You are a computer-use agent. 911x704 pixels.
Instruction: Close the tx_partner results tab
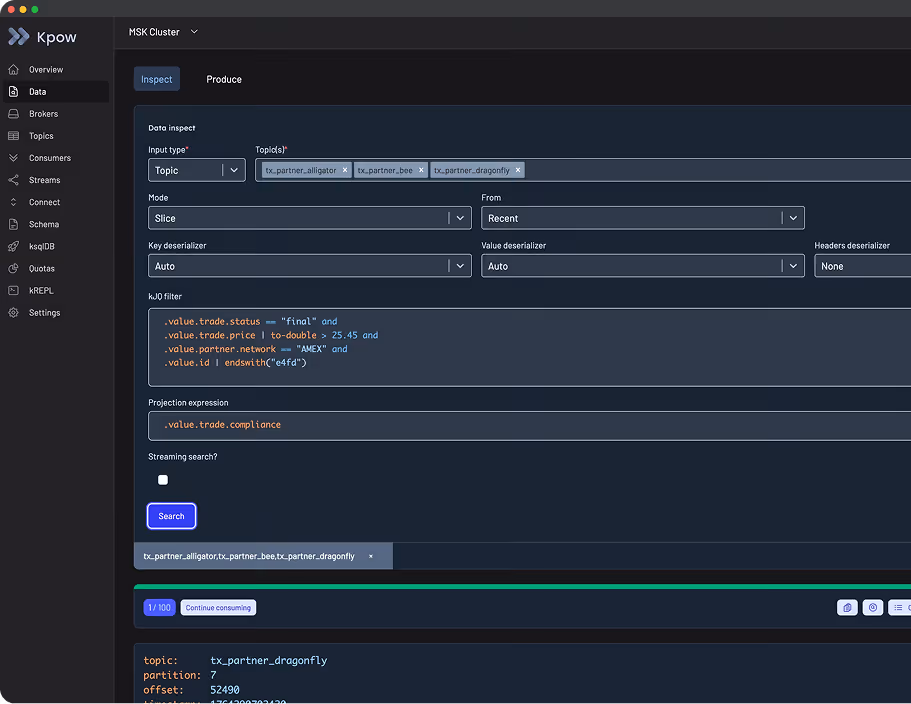(x=371, y=556)
